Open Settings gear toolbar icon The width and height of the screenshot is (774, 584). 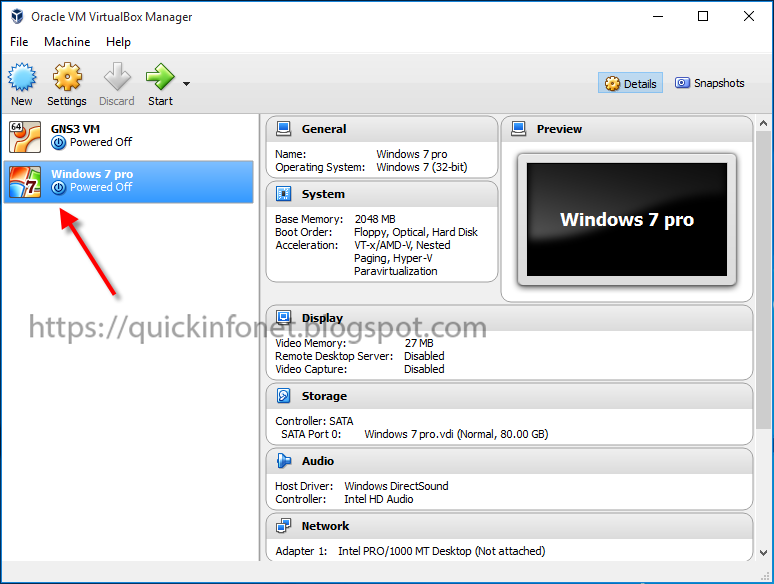67,77
